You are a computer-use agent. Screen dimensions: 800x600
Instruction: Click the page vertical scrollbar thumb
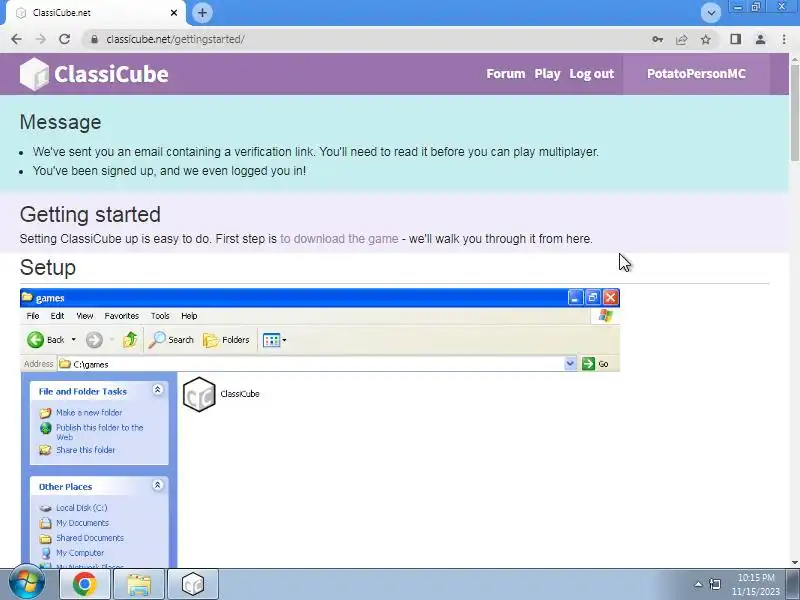[x=794, y=112]
